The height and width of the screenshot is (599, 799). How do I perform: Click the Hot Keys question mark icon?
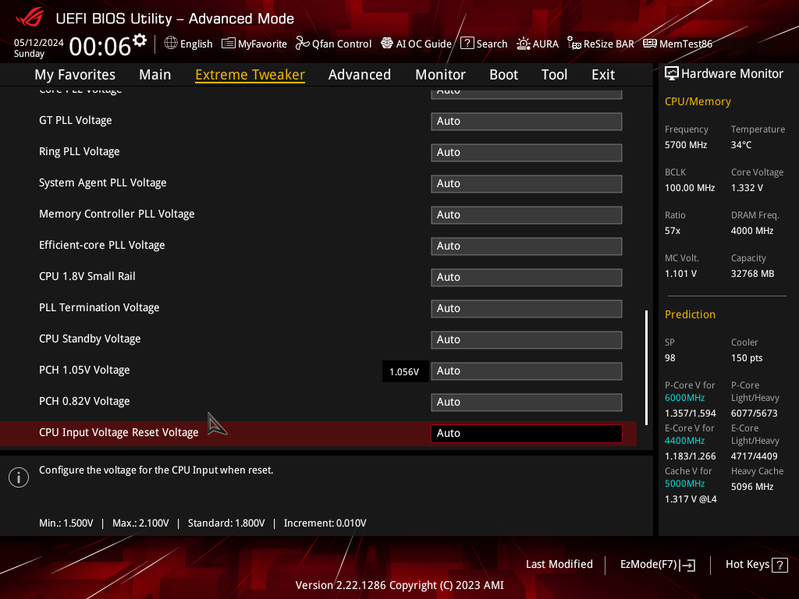(x=780, y=565)
